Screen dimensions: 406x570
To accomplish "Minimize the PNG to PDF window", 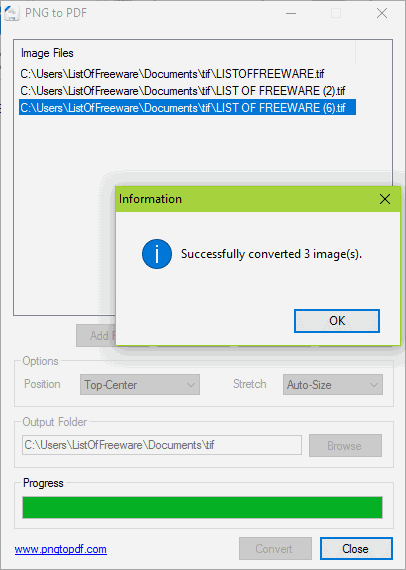I will [291, 13].
